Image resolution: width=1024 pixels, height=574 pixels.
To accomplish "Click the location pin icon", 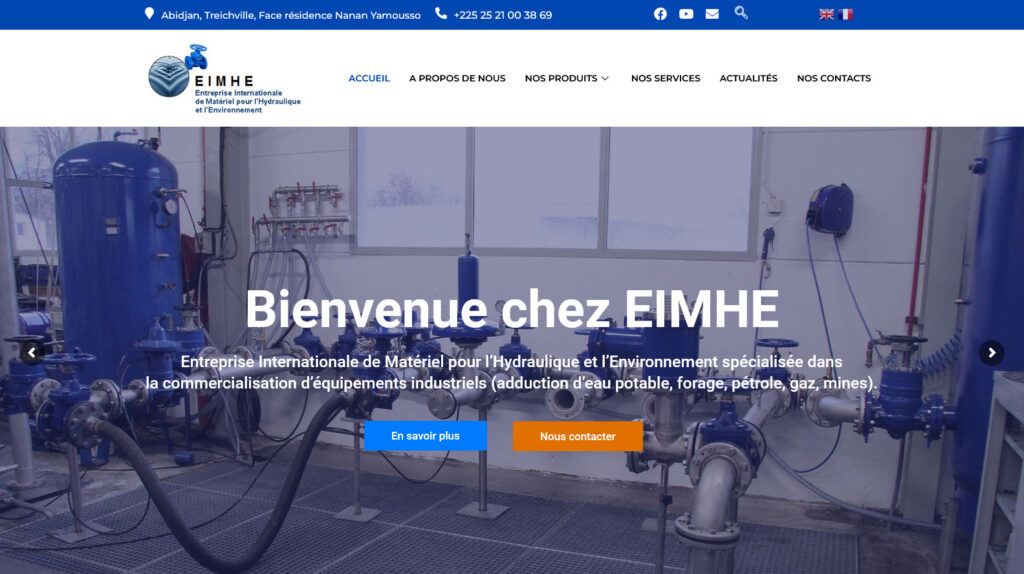I will (x=149, y=14).
